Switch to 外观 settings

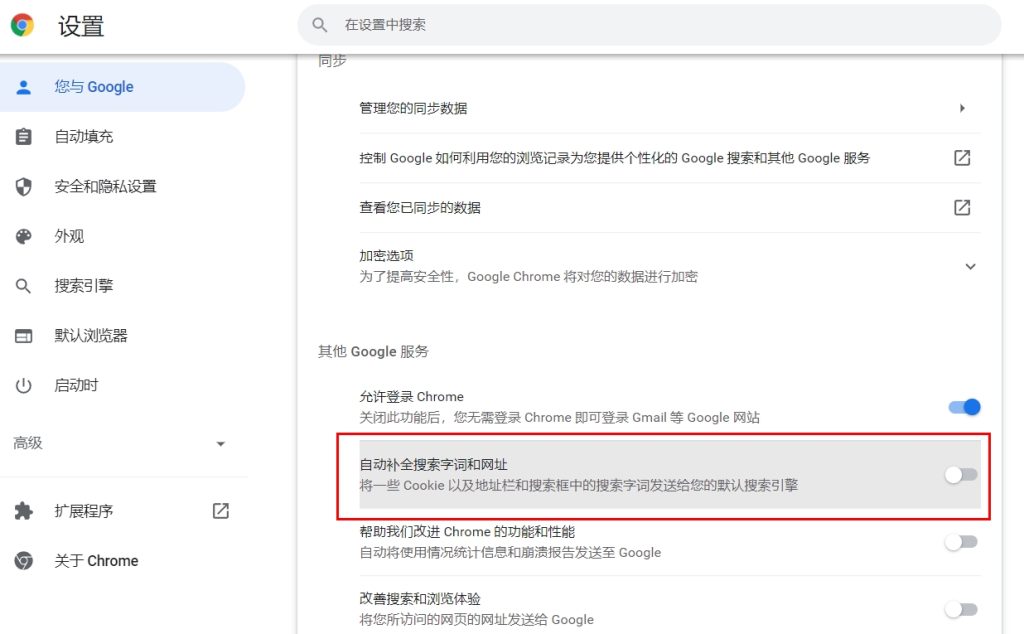point(69,236)
